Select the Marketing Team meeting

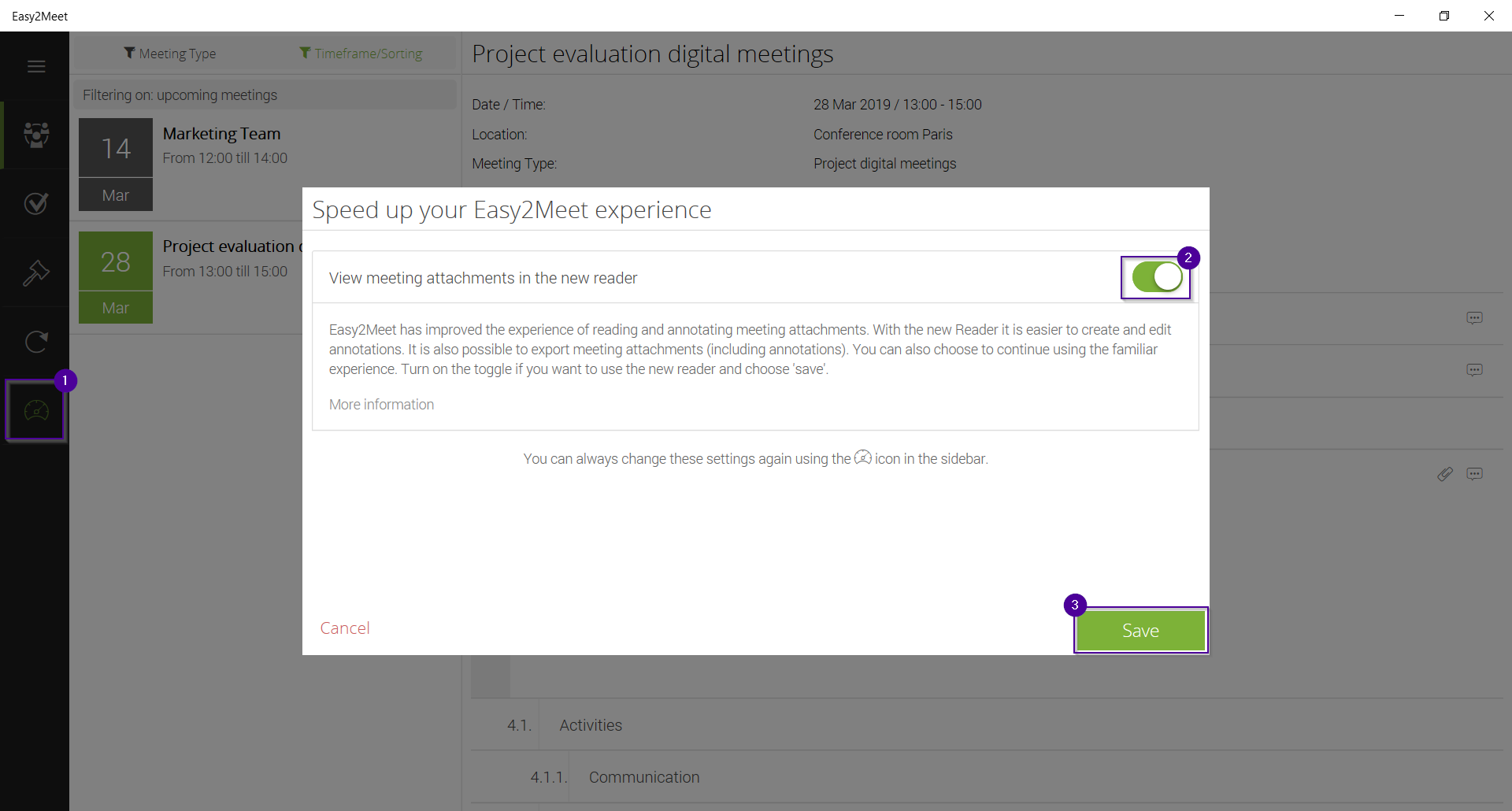(x=221, y=146)
